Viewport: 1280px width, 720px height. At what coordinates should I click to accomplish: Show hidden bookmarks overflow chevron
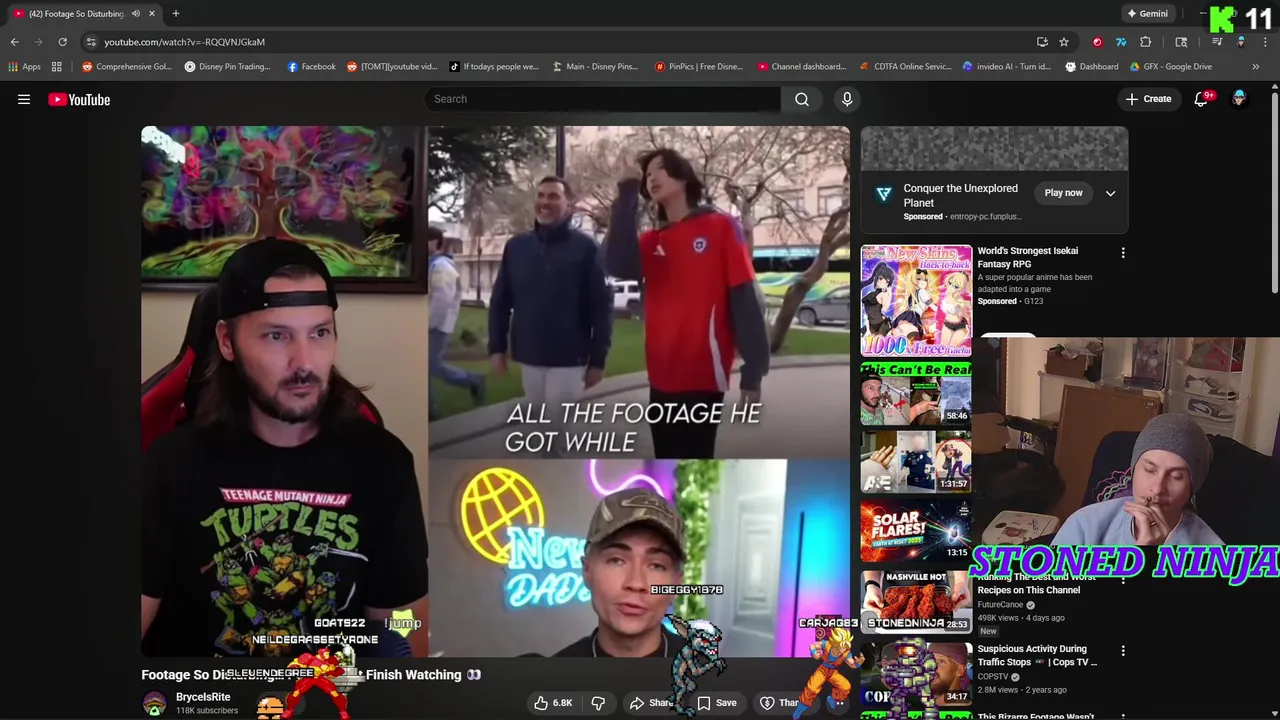point(1256,67)
